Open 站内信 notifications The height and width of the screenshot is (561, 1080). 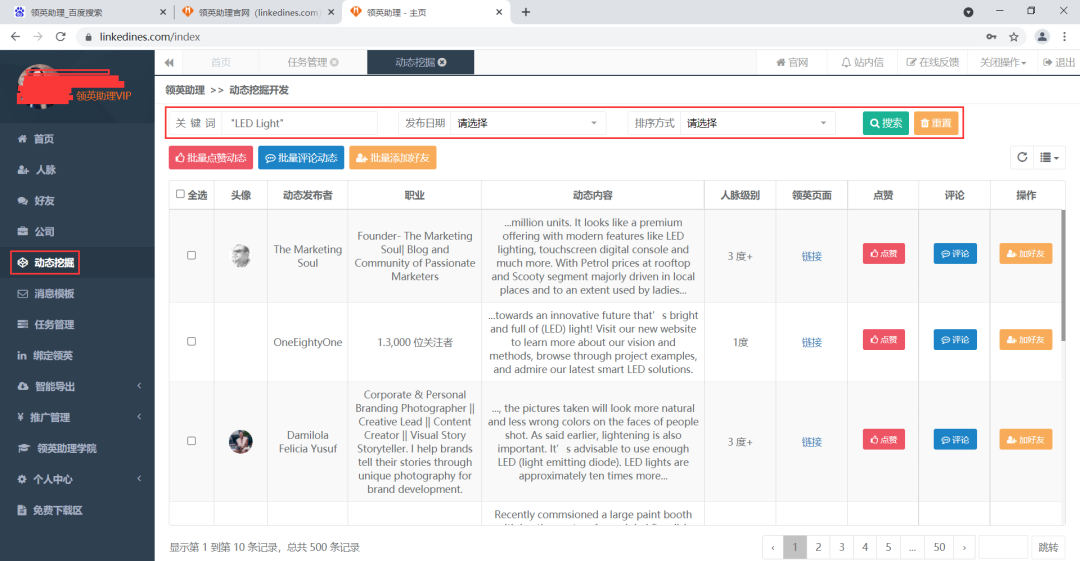point(862,62)
